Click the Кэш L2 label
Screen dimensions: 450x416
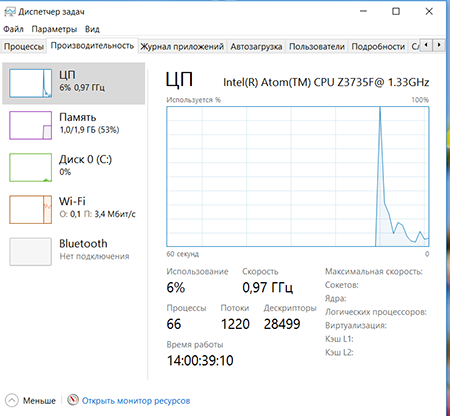[339, 352]
